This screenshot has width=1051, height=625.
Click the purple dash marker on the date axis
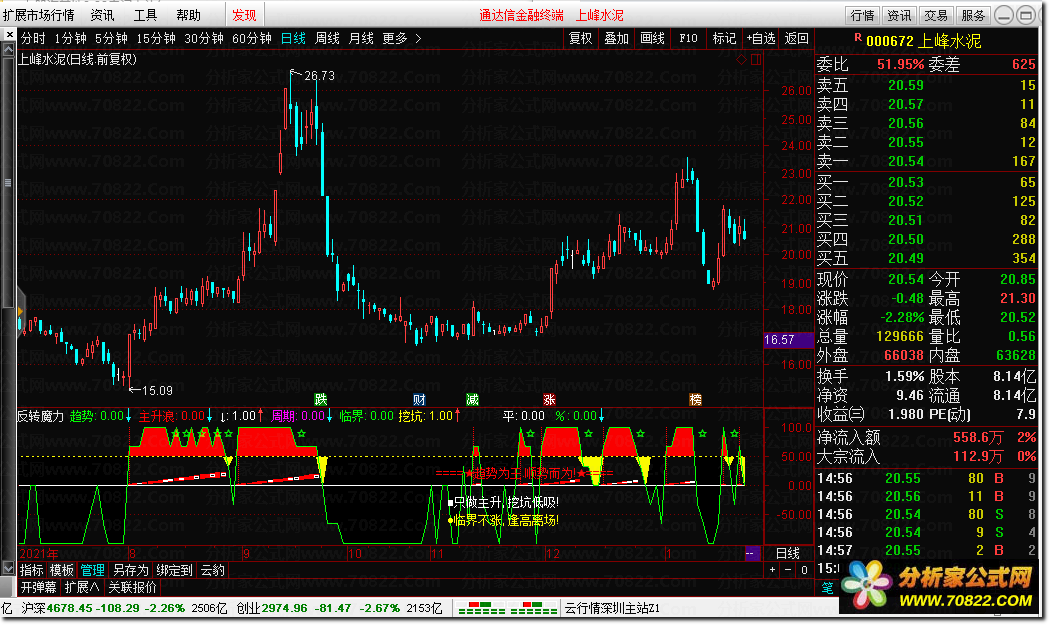pyautogui.click(x=752, y=553)
